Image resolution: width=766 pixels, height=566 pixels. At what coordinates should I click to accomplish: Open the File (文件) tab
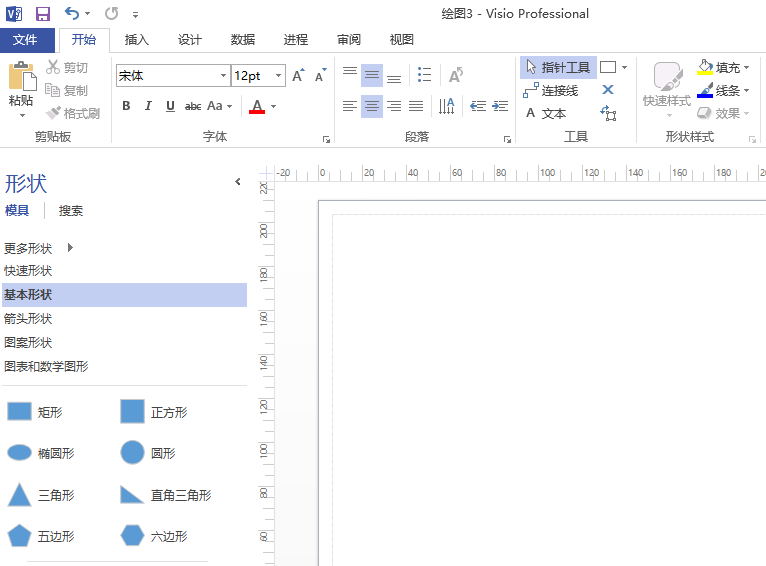point(25,40)
